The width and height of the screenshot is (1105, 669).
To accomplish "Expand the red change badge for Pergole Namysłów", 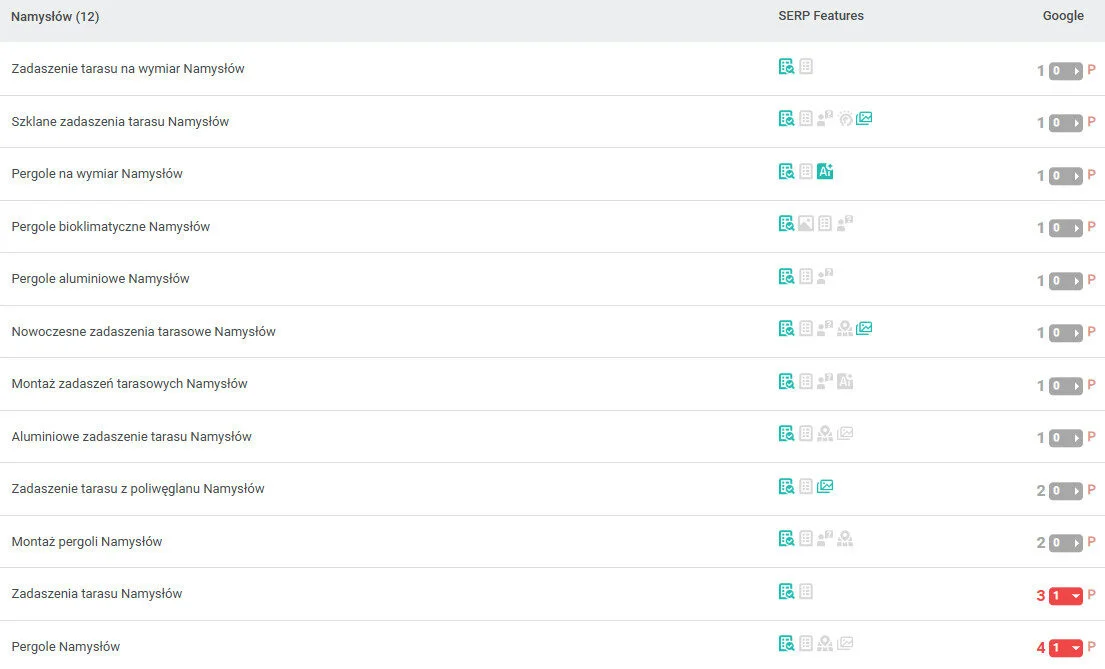I will pyautogui.click(x=1065, y=648).
